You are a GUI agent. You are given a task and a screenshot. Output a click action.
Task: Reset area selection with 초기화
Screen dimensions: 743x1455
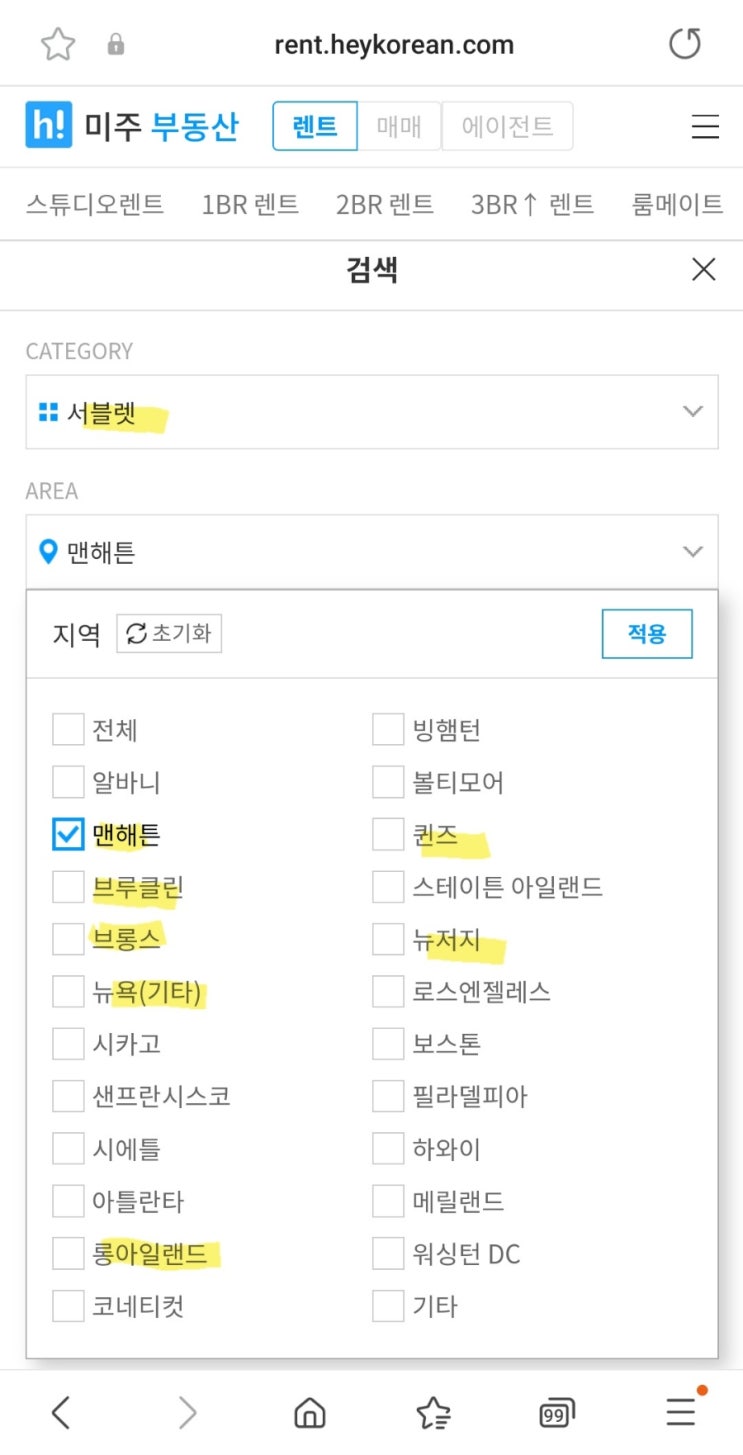click(170, 634)
